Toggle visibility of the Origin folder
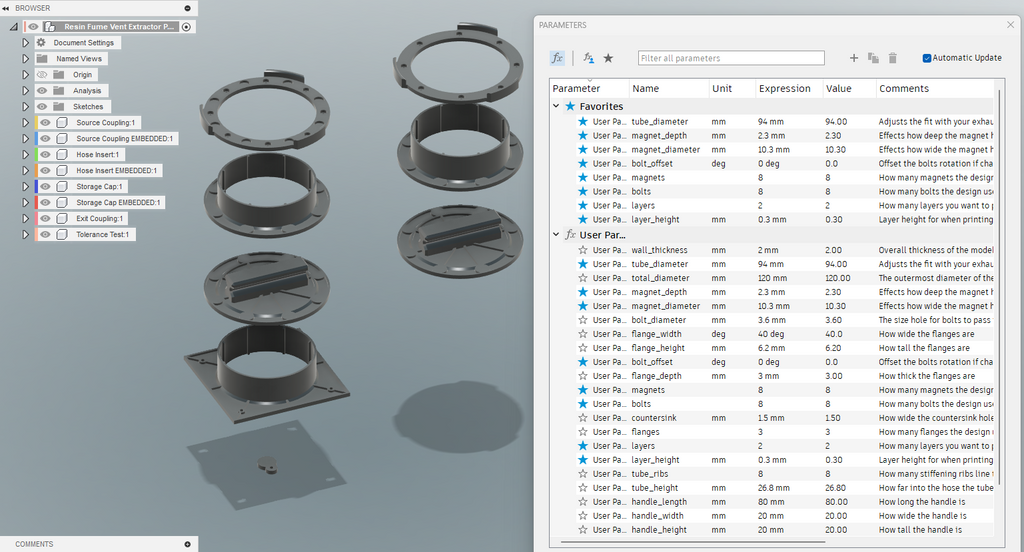This screenshot has width=1024, height=552. 42,74
